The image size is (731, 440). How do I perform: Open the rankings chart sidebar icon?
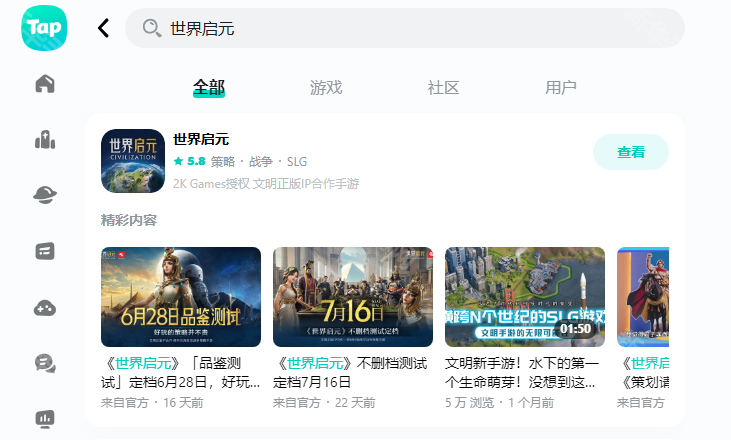click(x=45, y=139)
